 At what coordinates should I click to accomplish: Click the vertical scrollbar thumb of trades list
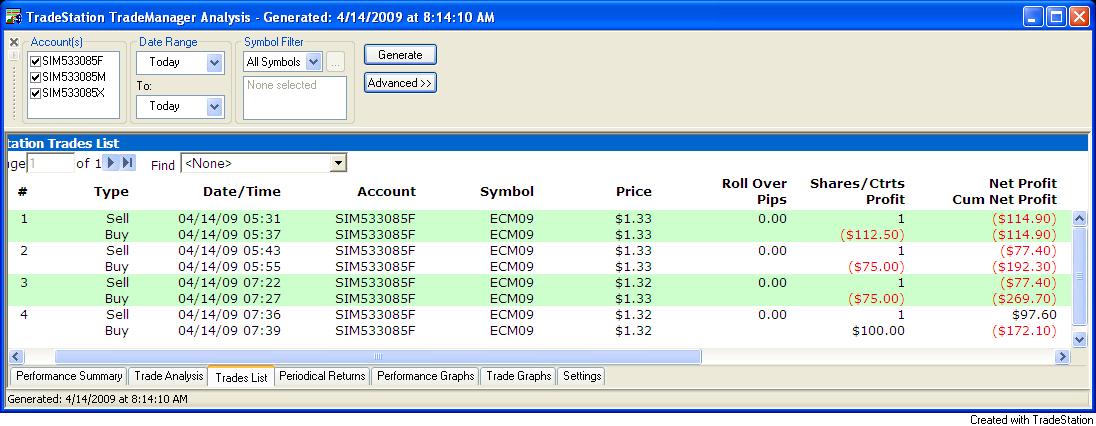[x=1079, y=276]
